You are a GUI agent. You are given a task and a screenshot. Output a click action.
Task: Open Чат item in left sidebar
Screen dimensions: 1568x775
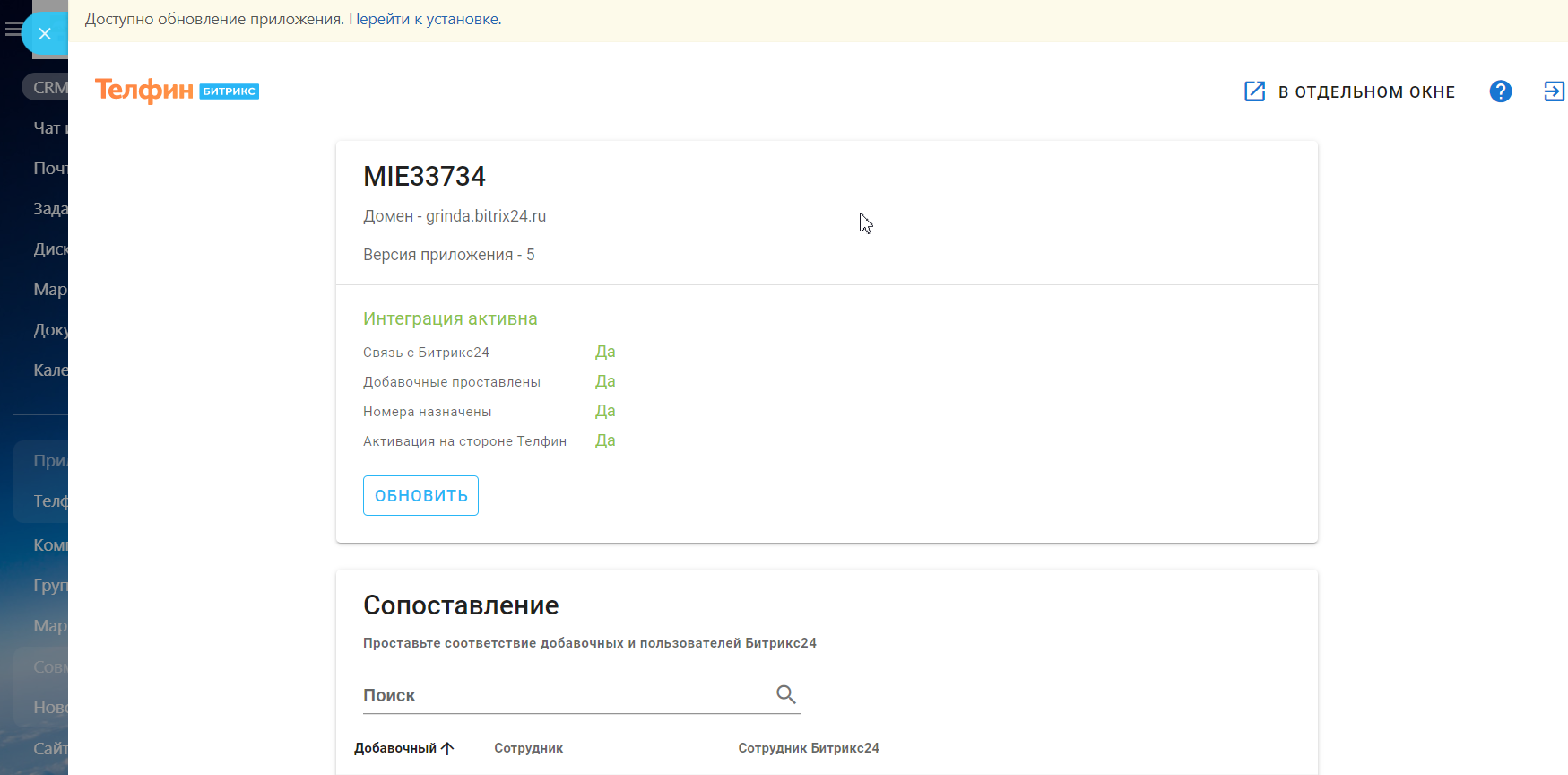pyautogui.click(x=49, y=128)
